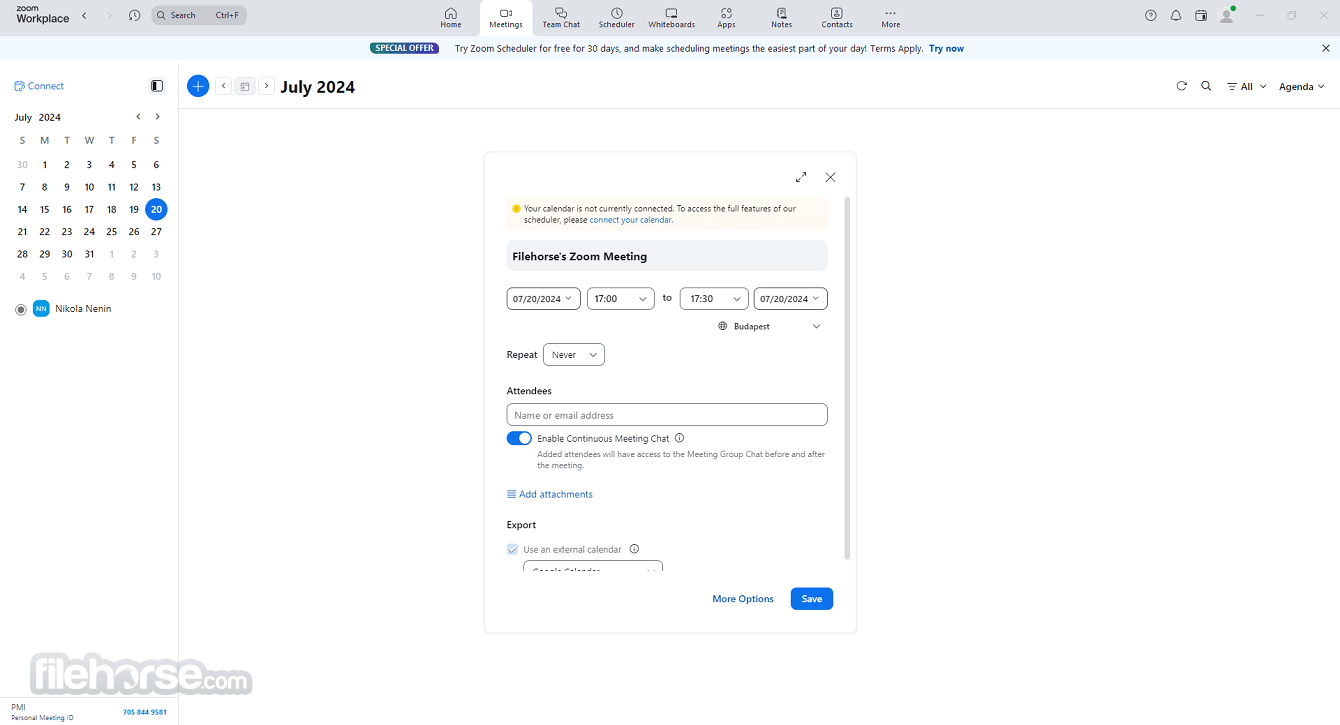Open the All filter dropdown

1247,87
